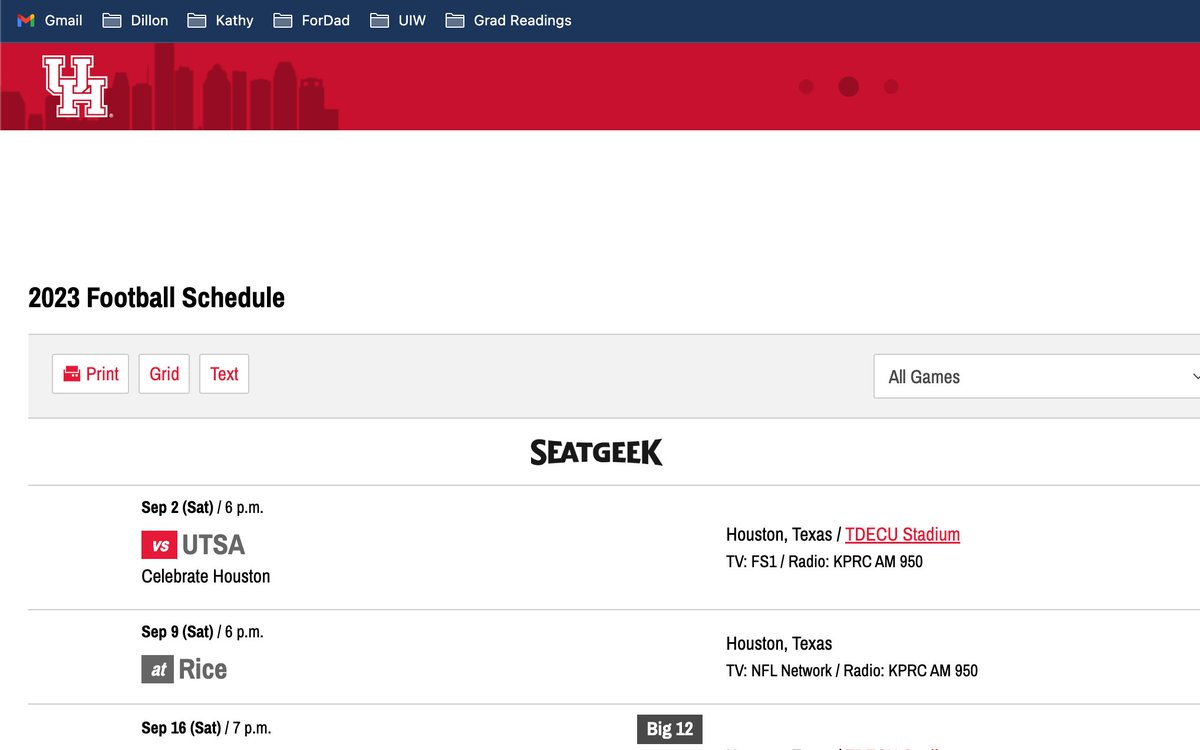1200x750 pixels.
Task: Open the UIW bookmarks folder
Action: tap(398, 20)
